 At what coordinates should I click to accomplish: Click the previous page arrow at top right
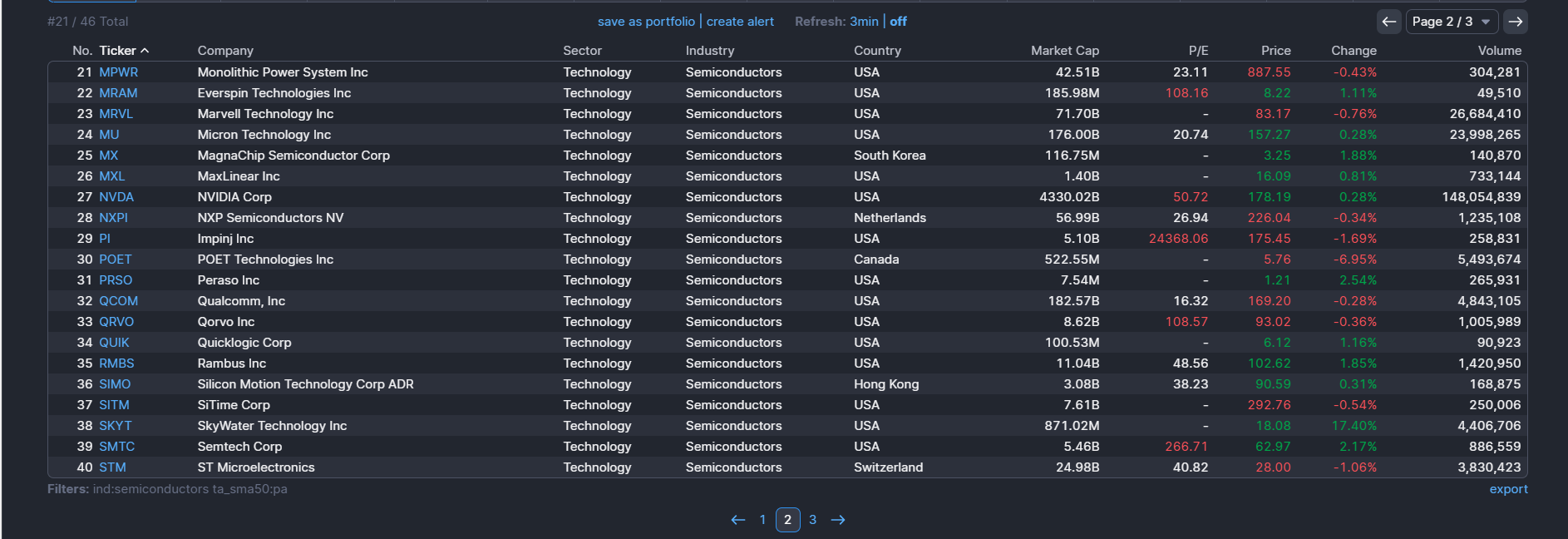(1388, 22)
